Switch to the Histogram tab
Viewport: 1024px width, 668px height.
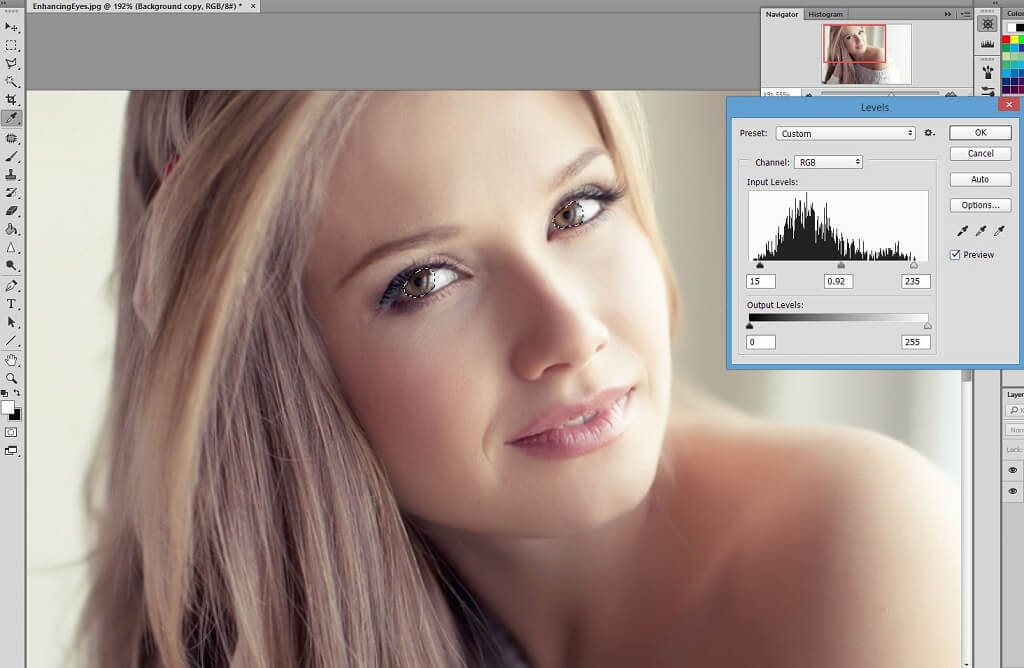pos(825,14)
